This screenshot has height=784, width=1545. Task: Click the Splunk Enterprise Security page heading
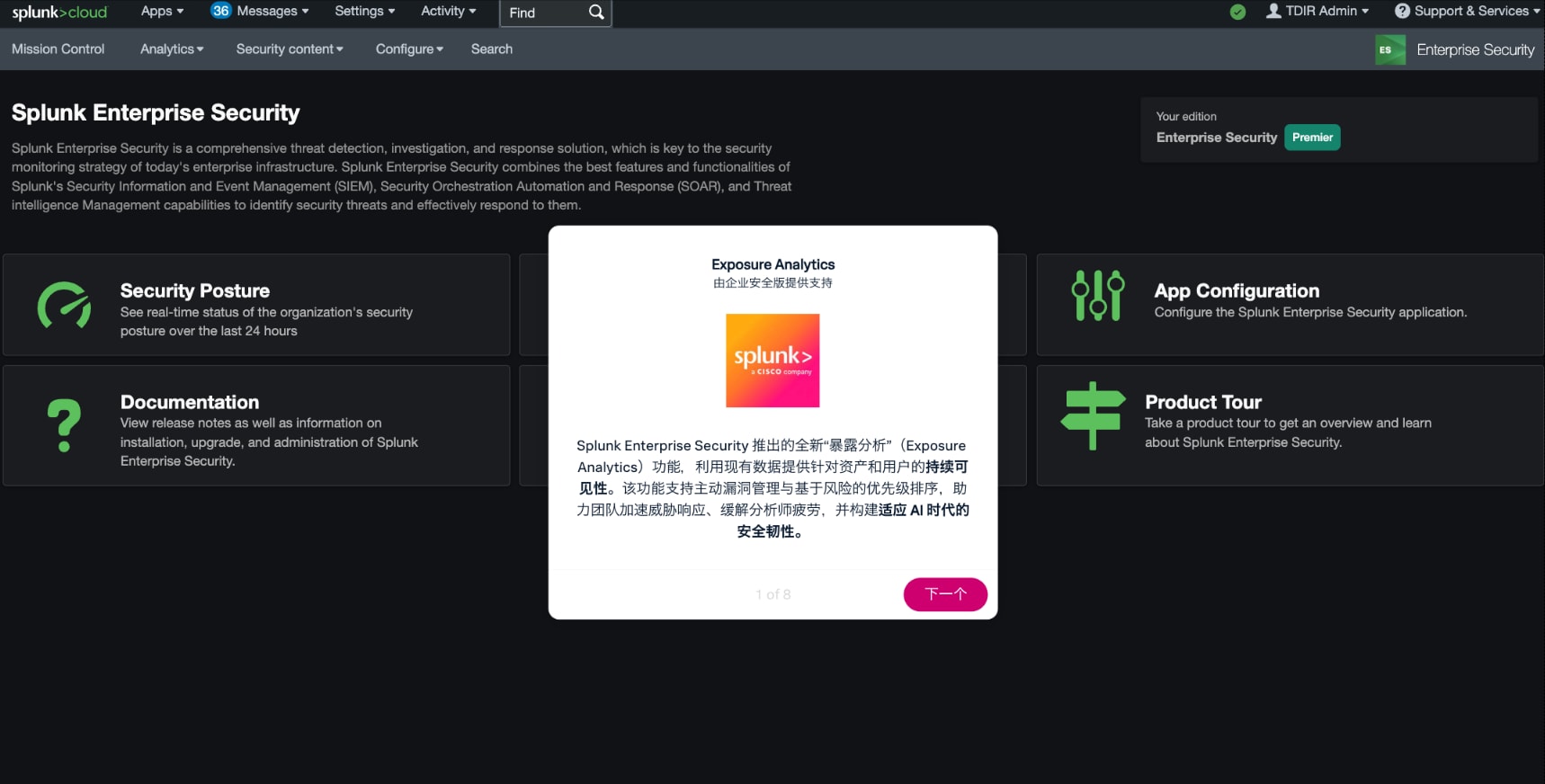(x=156, y=112)
